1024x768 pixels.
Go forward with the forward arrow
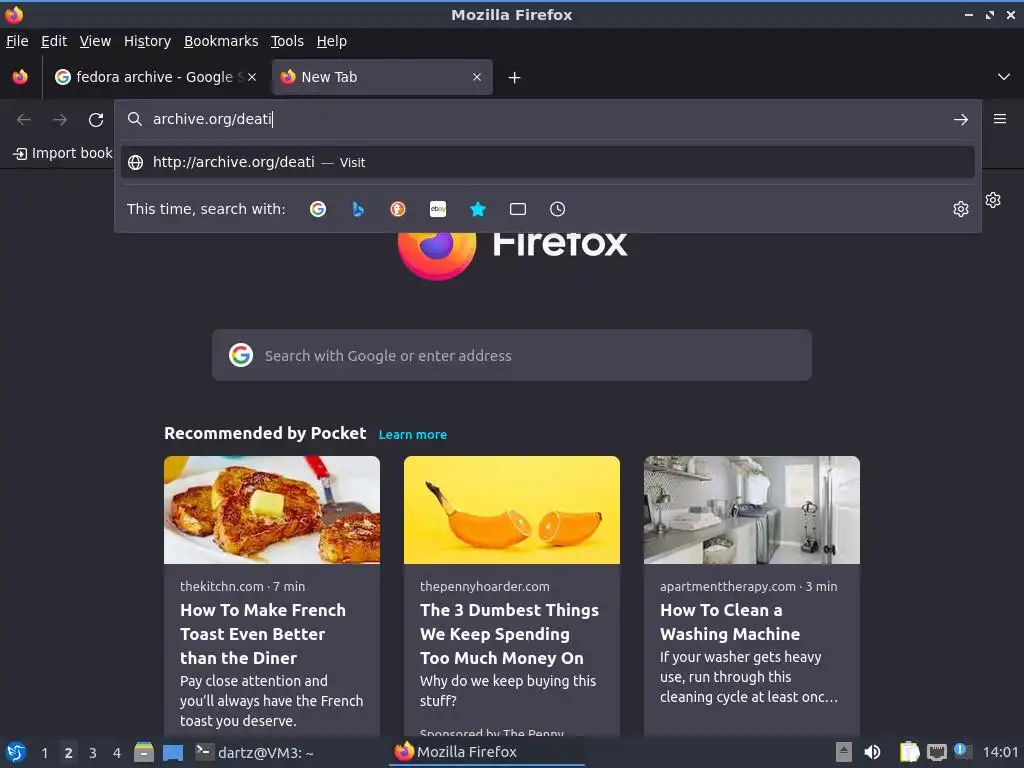coord(60,120)
